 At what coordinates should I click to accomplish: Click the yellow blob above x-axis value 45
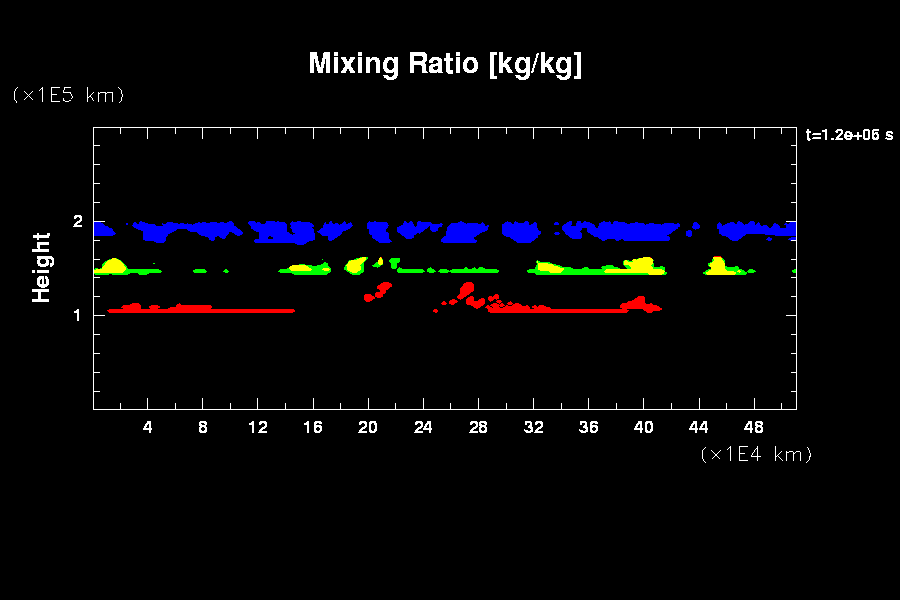[717, 266]
